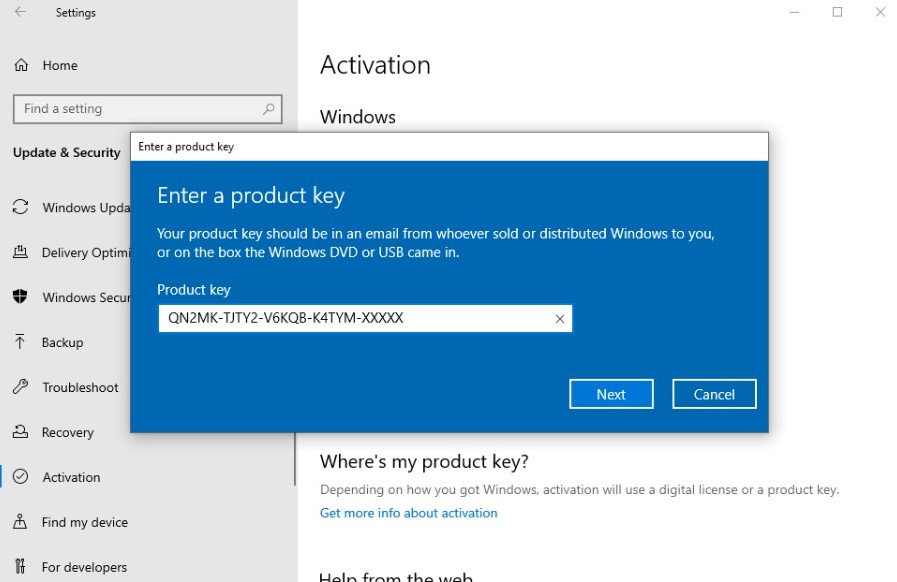Clear the product key with X button
897x582 pixels.
click(x=559, y=319)
